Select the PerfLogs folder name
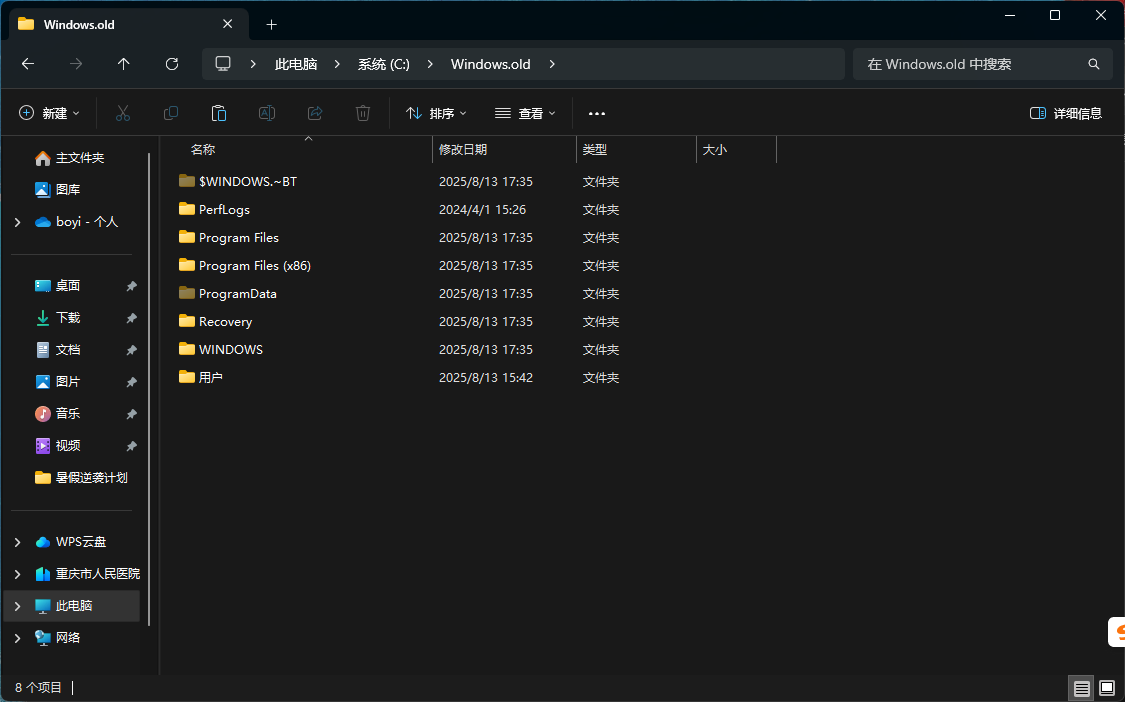Image resolution: width=1125 pixels, height=702 pixels. 225,210
